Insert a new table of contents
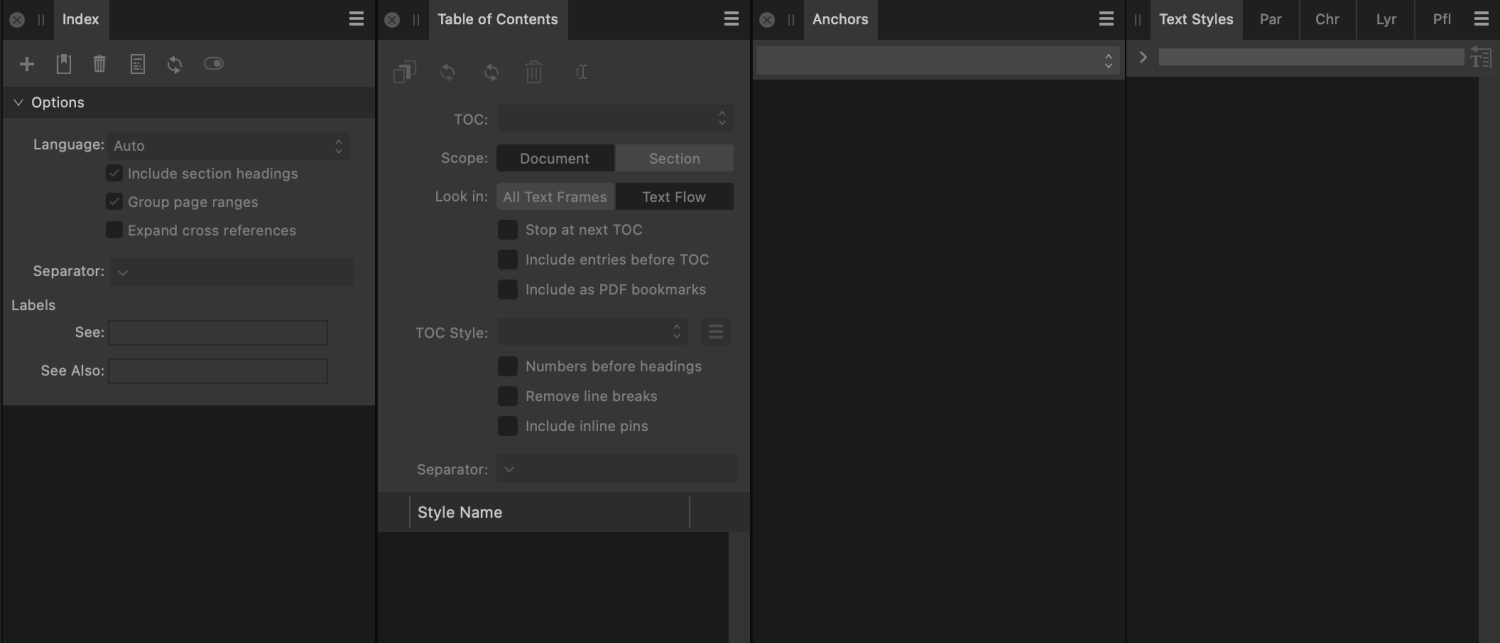This screenshot has height=643, width=1500. click(x=404, y=71)
